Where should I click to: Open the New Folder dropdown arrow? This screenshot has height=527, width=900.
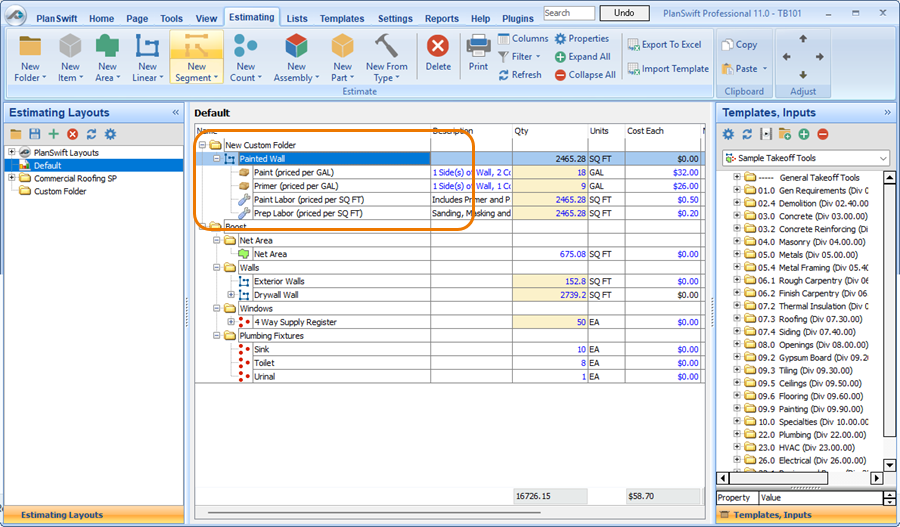44,78
